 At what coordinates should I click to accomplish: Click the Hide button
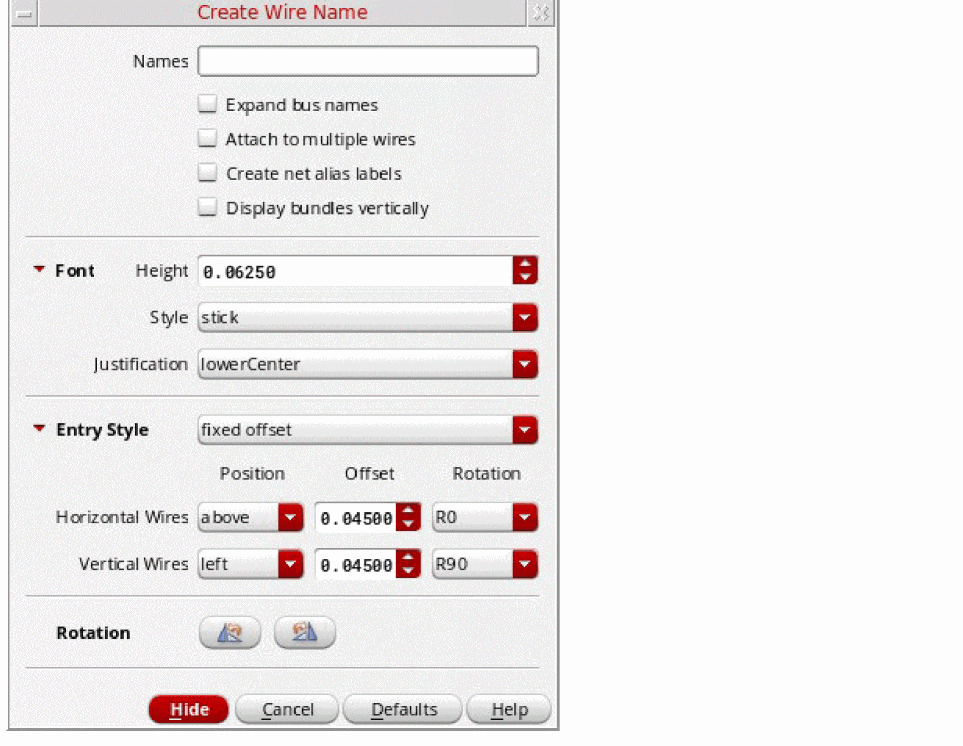189,709
